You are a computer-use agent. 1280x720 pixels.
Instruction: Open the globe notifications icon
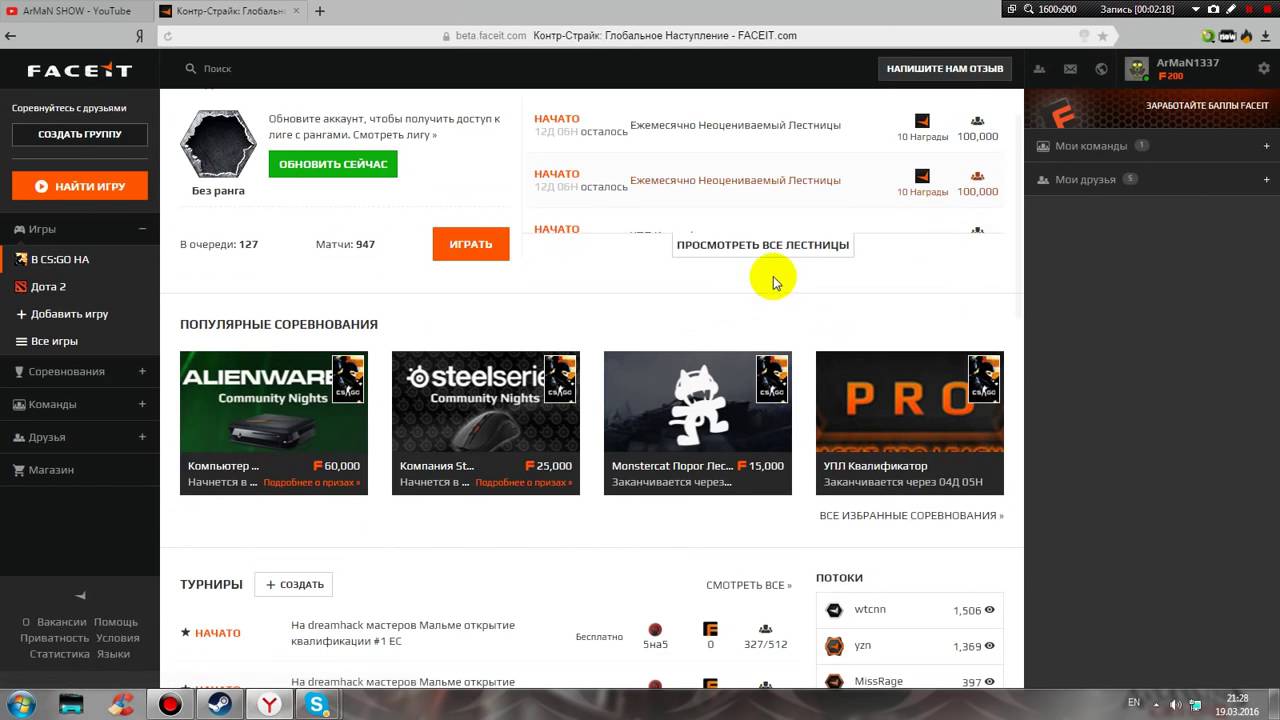click(x=1102, y=69)
